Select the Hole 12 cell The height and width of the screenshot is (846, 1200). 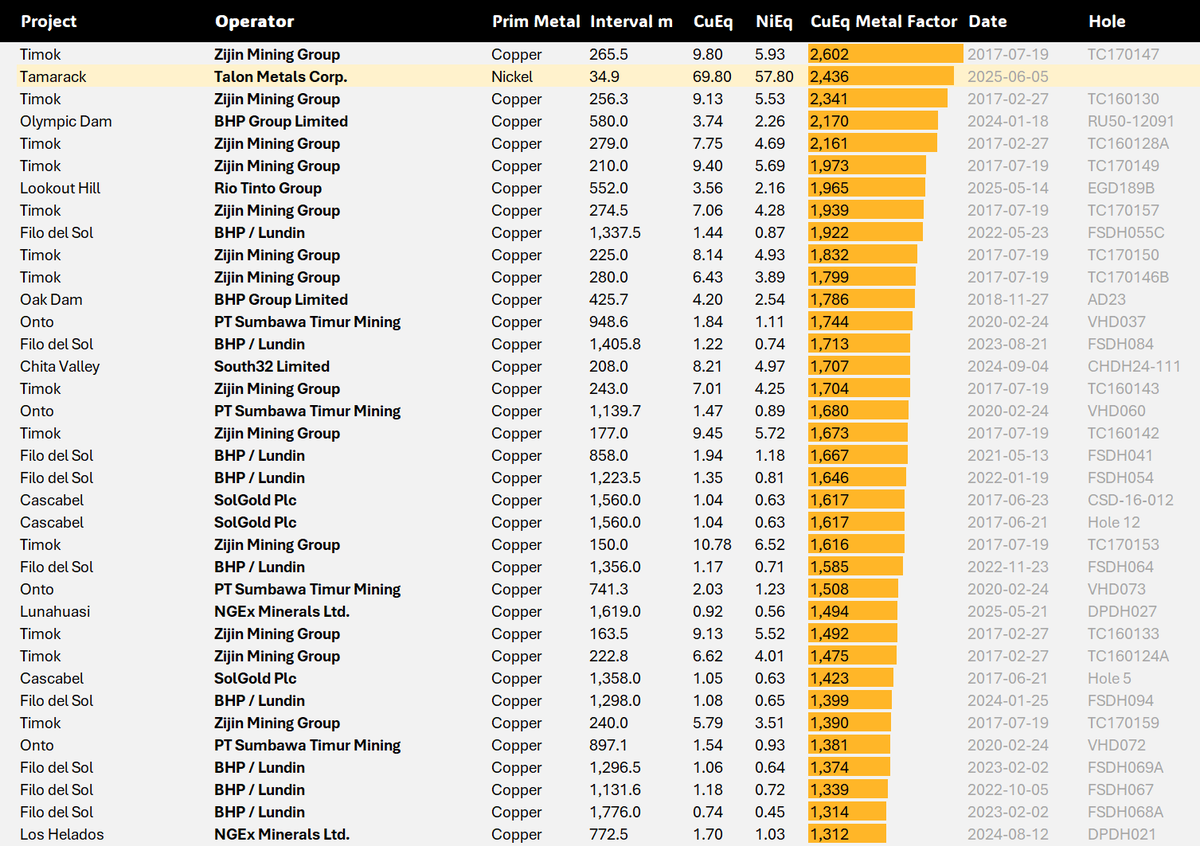click(1114, 522)
